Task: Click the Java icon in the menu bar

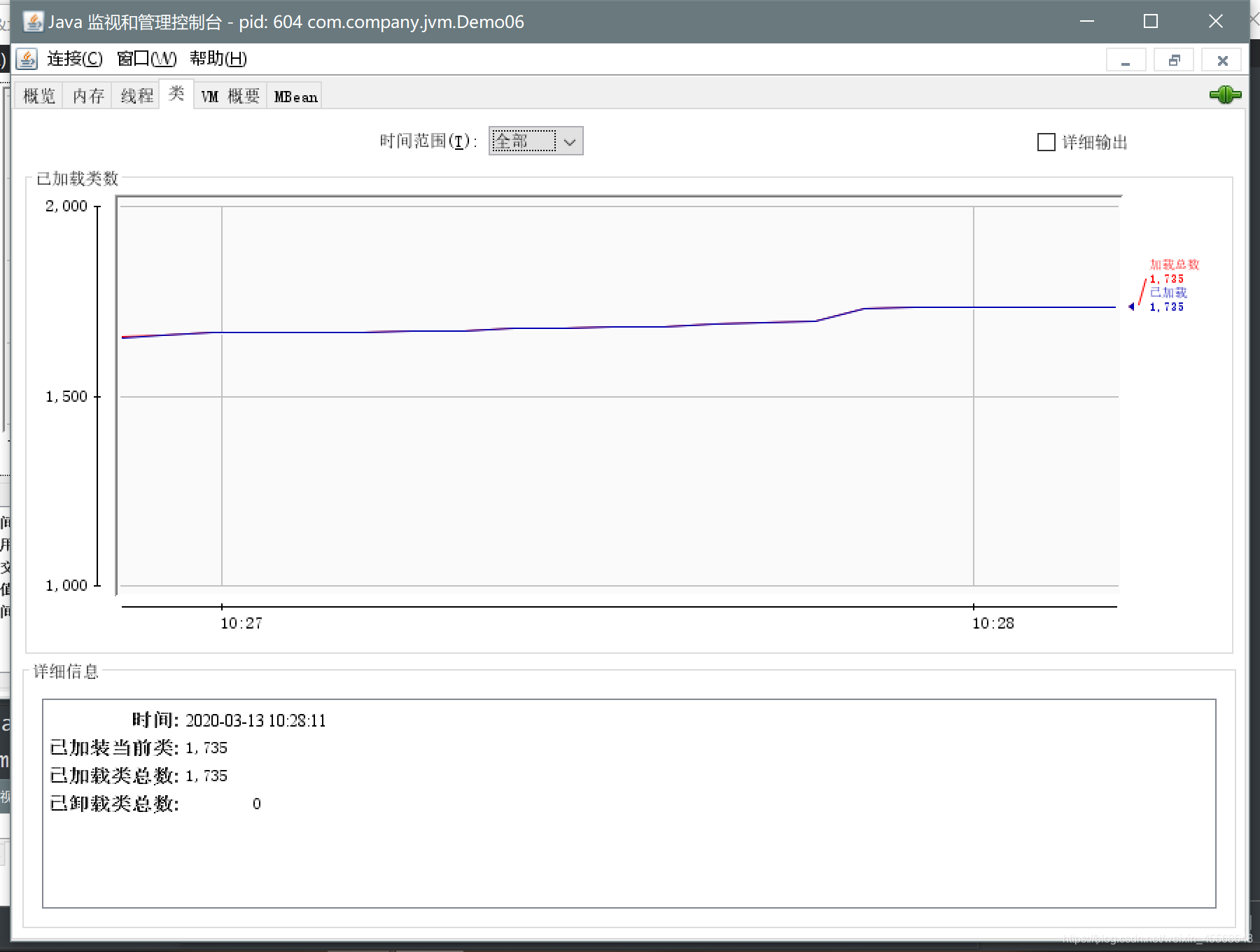Action: click(x=27, y=59)
